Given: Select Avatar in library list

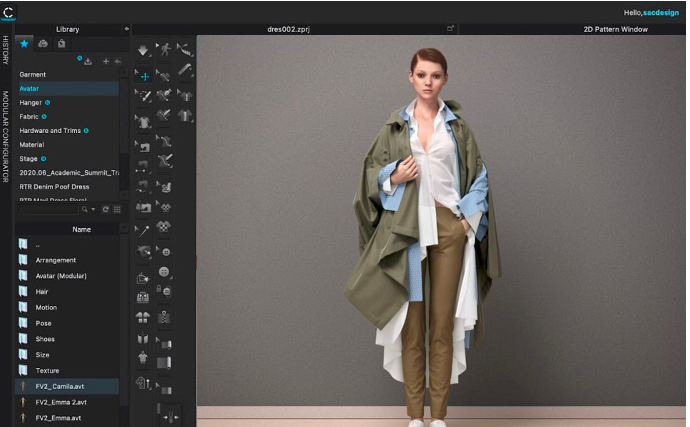Looking at the screenshot, I should pyautogui.click(x=68, y=88).
